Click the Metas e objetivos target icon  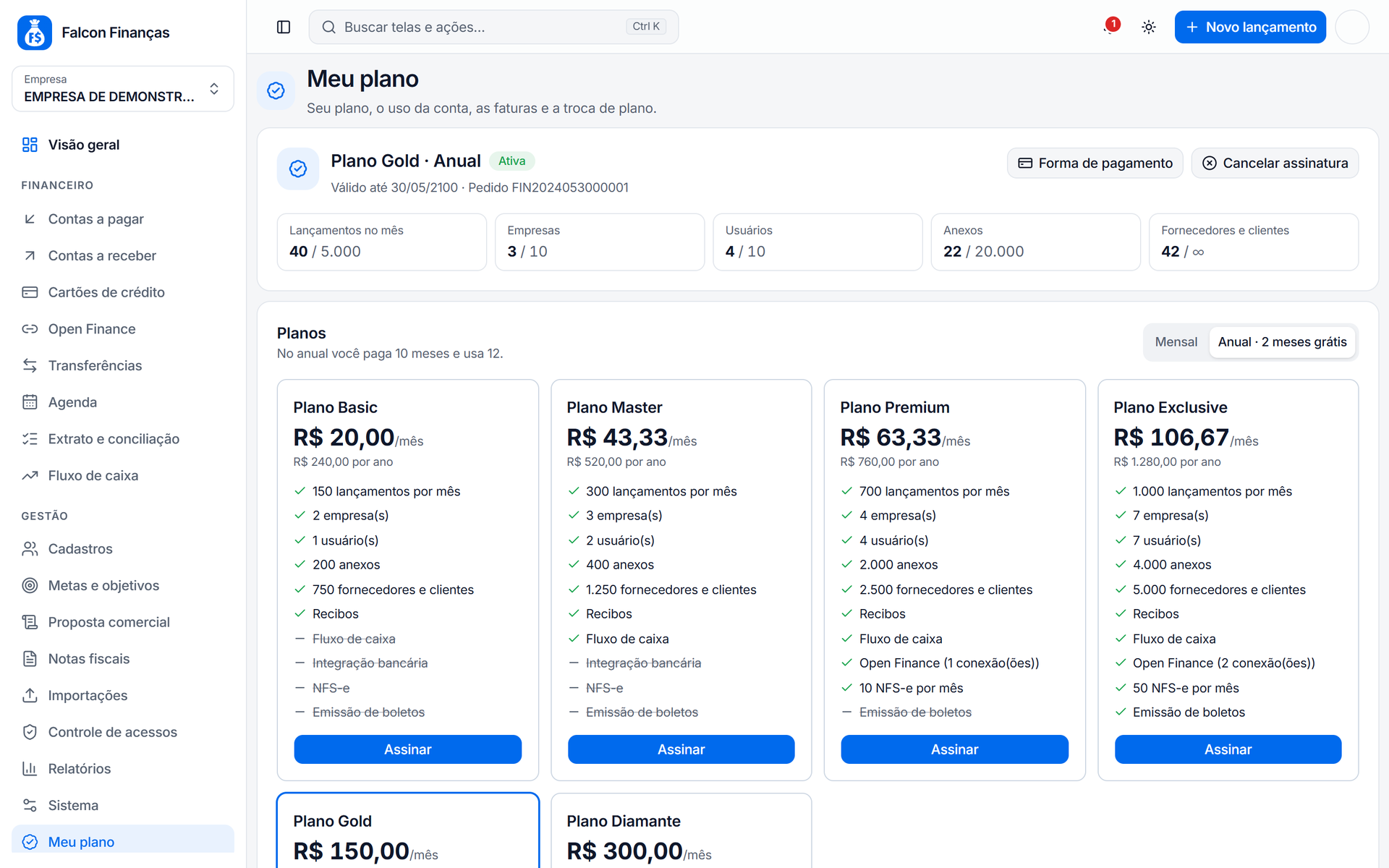pyautogui.click(x=30, y=585)
